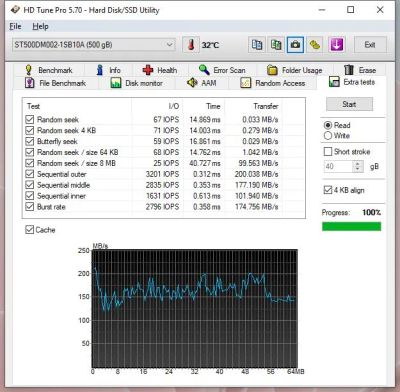
Task: Click the Exit button
Action: pyautogui.click(x=370, y=45)
